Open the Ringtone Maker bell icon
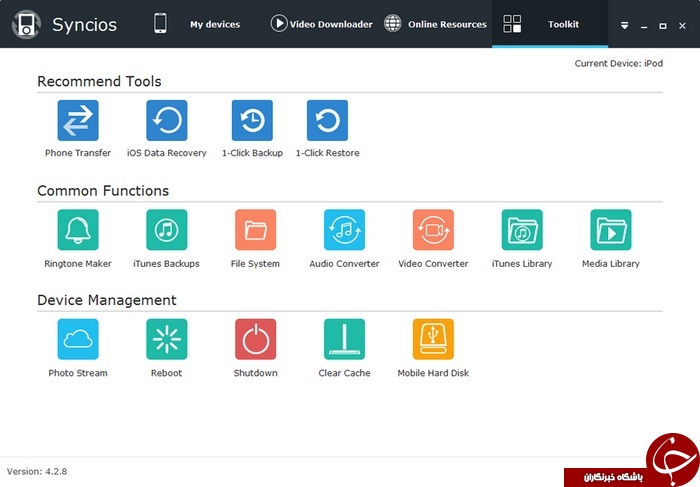 tap(78, 229)
